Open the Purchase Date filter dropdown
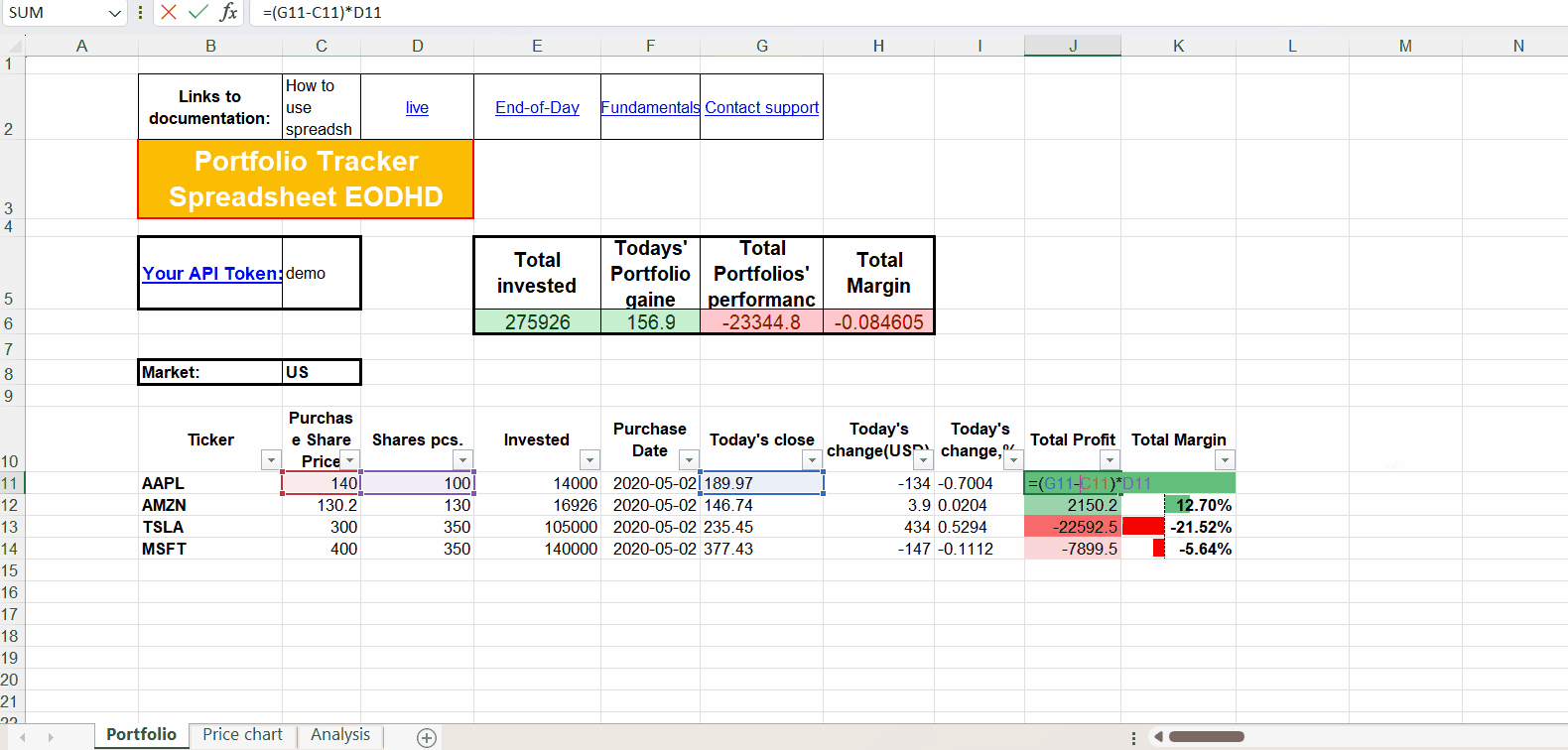1568x750 pixels. pyautogui.click(x=689, y=460)
